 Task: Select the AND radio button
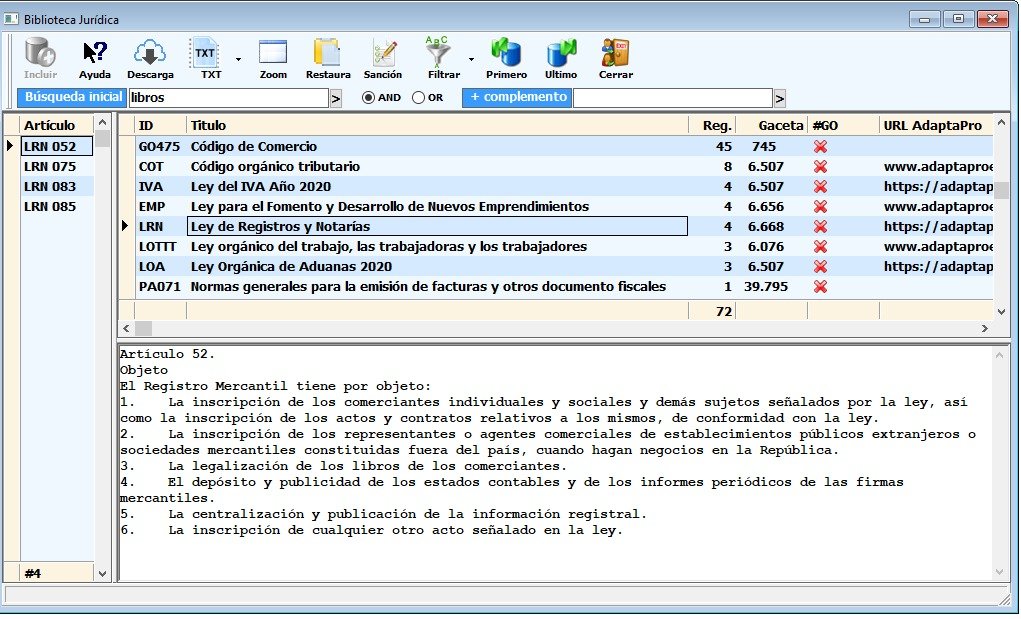(x=368, y=98)
